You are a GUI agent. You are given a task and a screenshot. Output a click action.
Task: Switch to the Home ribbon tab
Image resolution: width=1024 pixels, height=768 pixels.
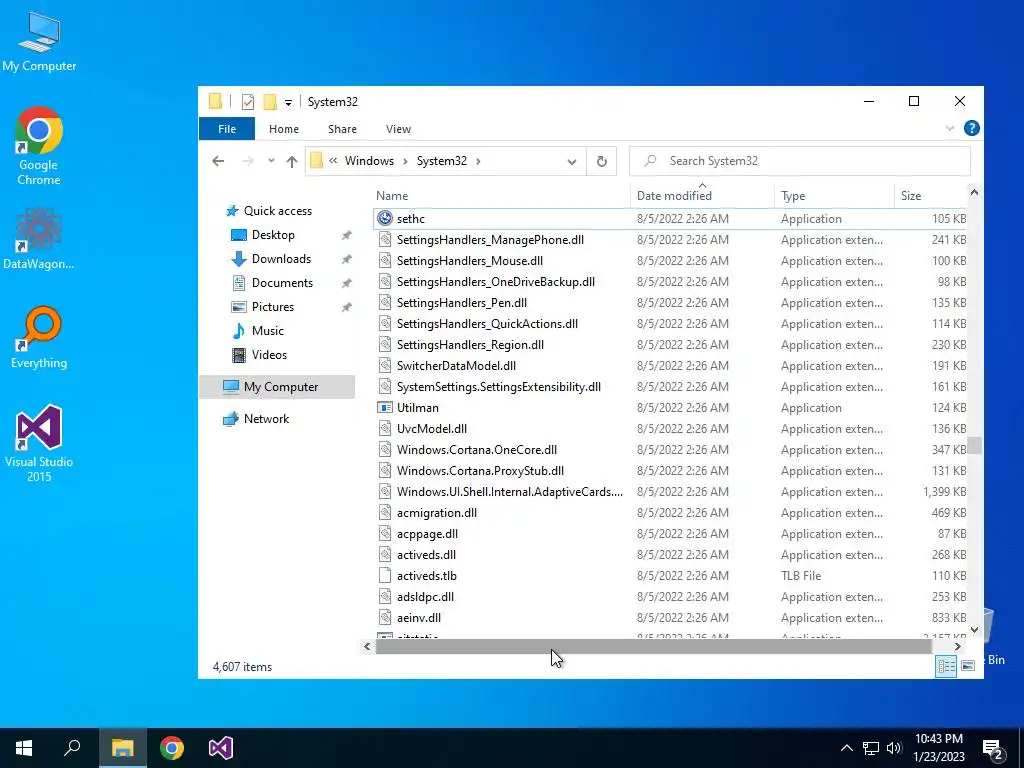[x=283, y=129]
